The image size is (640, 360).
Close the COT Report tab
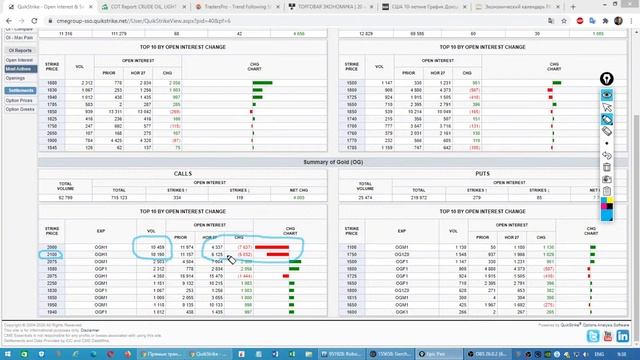coord(184,7)
